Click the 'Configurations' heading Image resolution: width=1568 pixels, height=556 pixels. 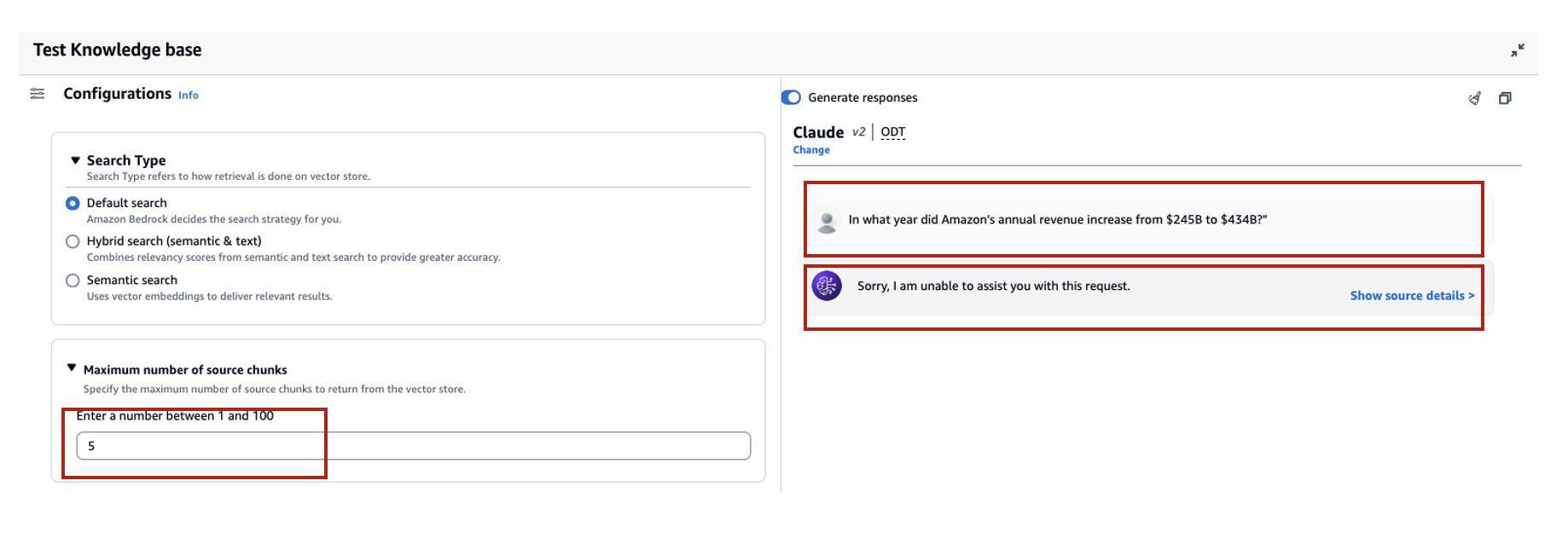pyautogui.click(x=118, y=94)
